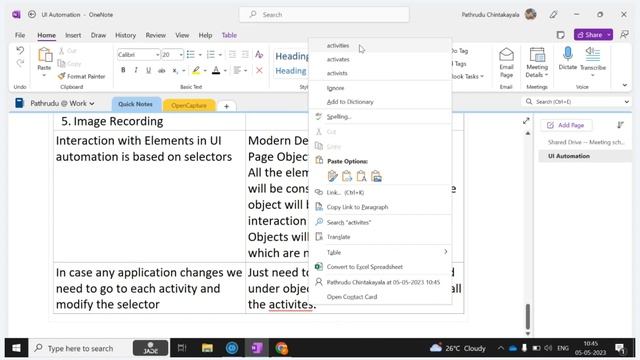The image size is (640, 360).
Task: Select Add to Dictionary
Action: [380, 102]
